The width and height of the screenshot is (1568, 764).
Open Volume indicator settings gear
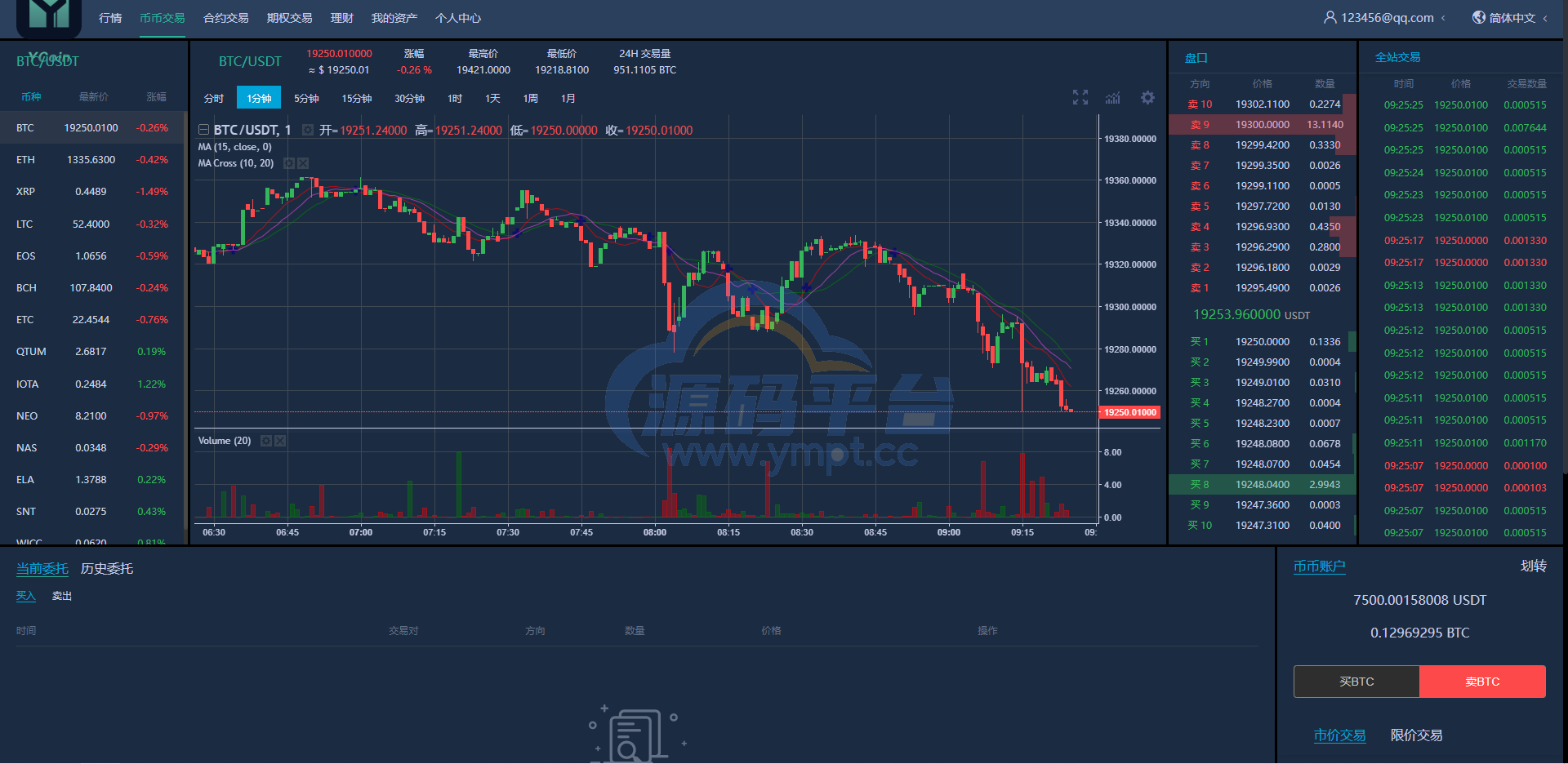265,441
